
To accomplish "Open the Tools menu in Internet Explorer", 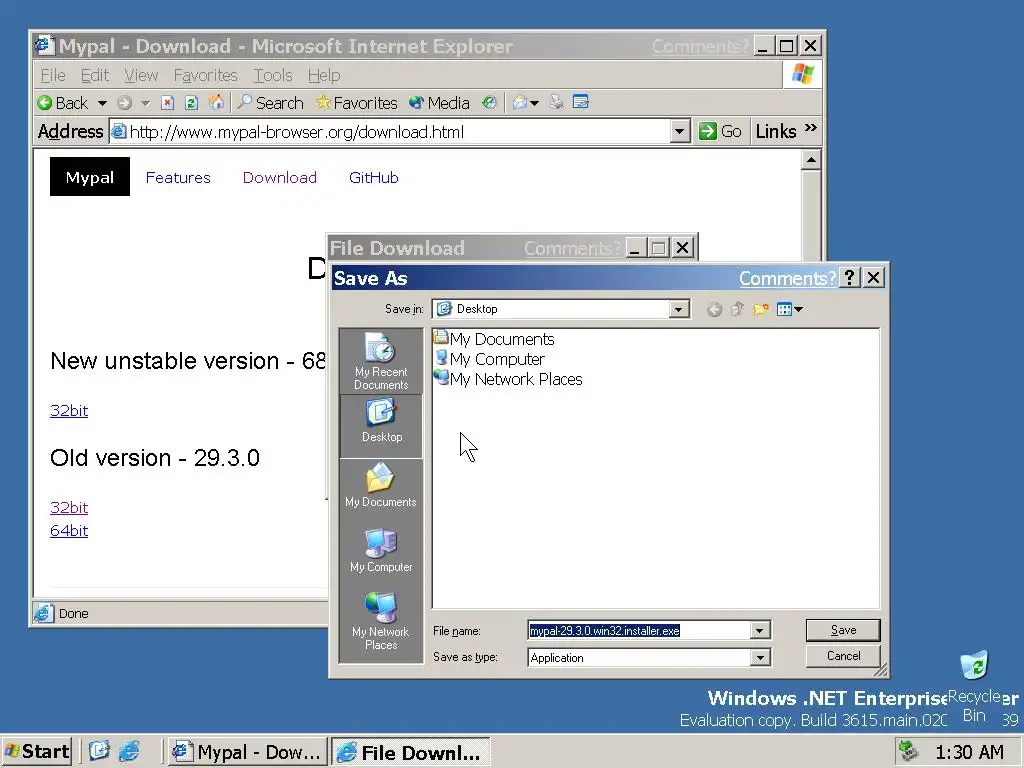I will tap(273, 76).
